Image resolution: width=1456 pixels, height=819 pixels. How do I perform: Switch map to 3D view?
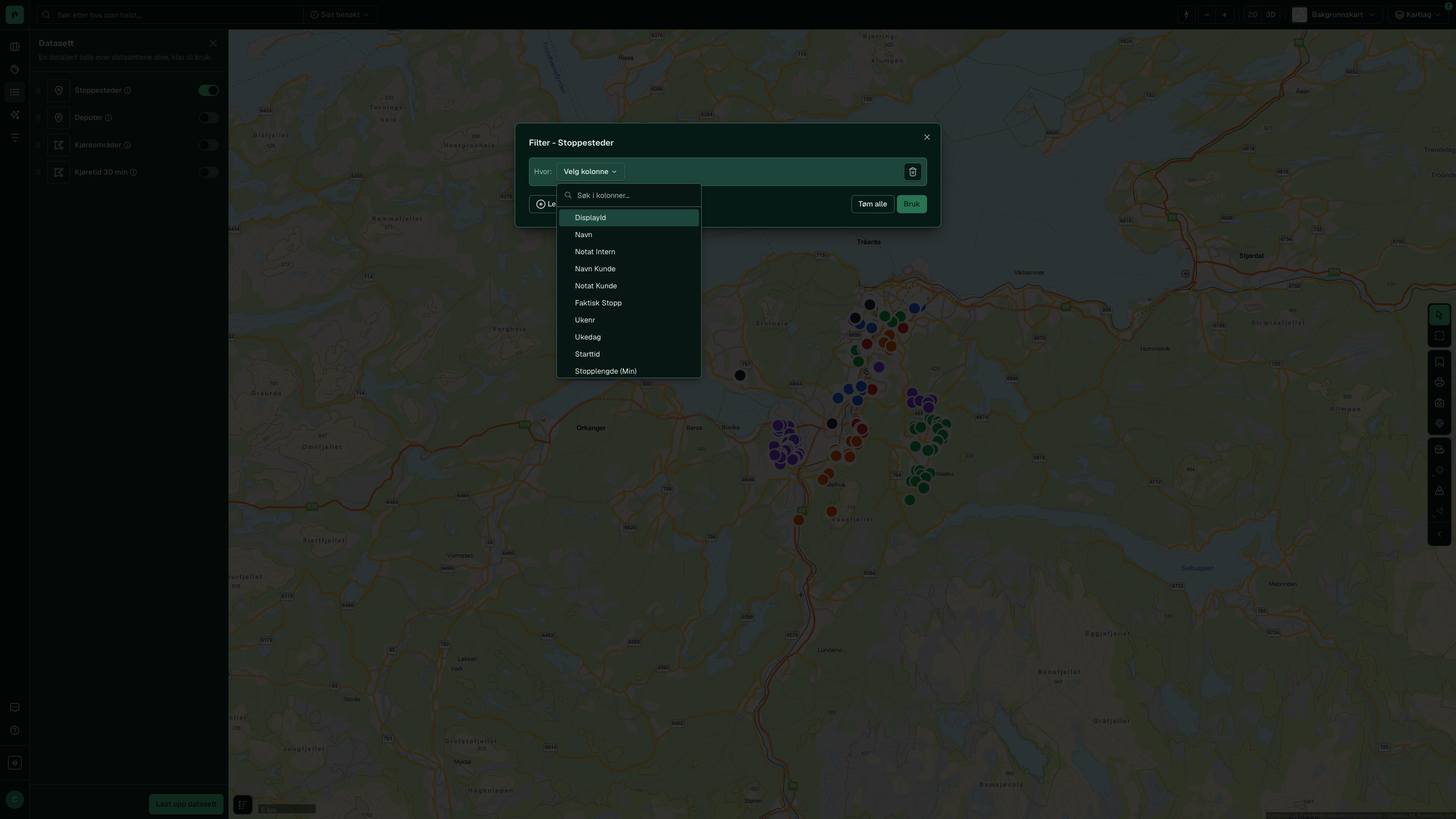(x=1271, y=15)
